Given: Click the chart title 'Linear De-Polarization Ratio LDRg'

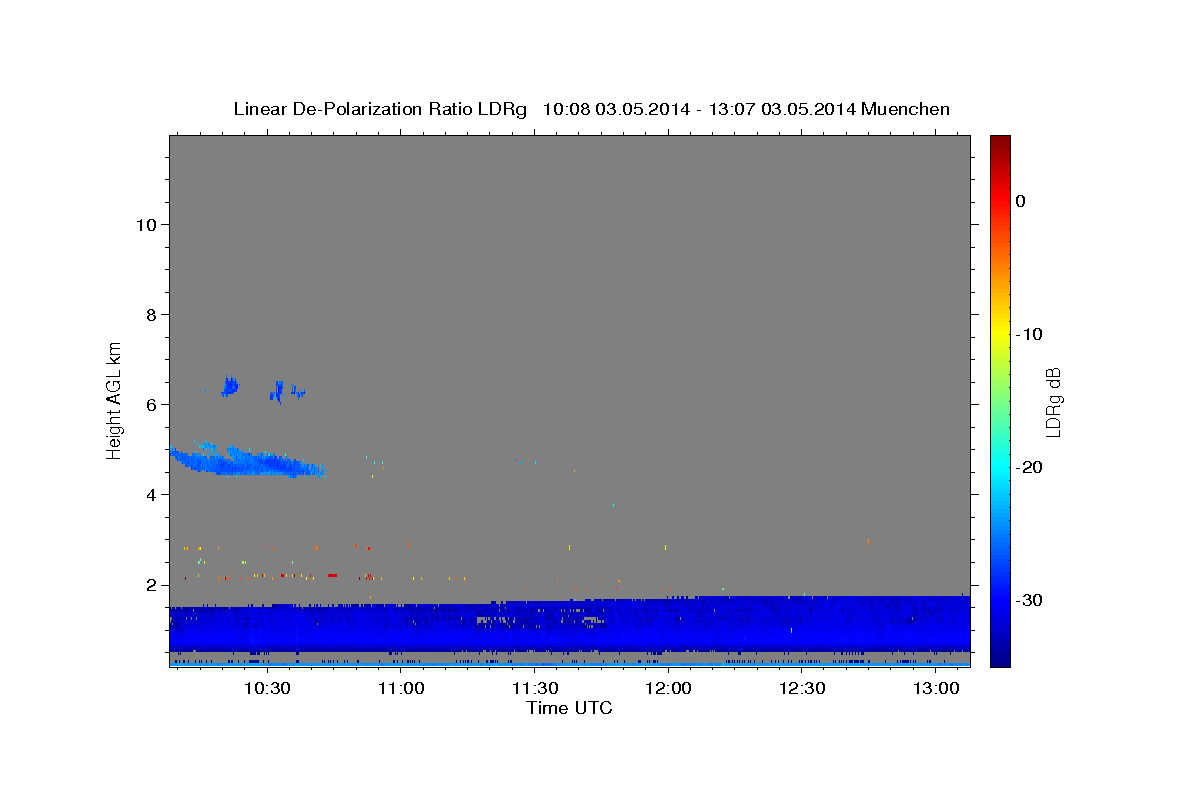Looking at the screenshot, I should point(380,109).
